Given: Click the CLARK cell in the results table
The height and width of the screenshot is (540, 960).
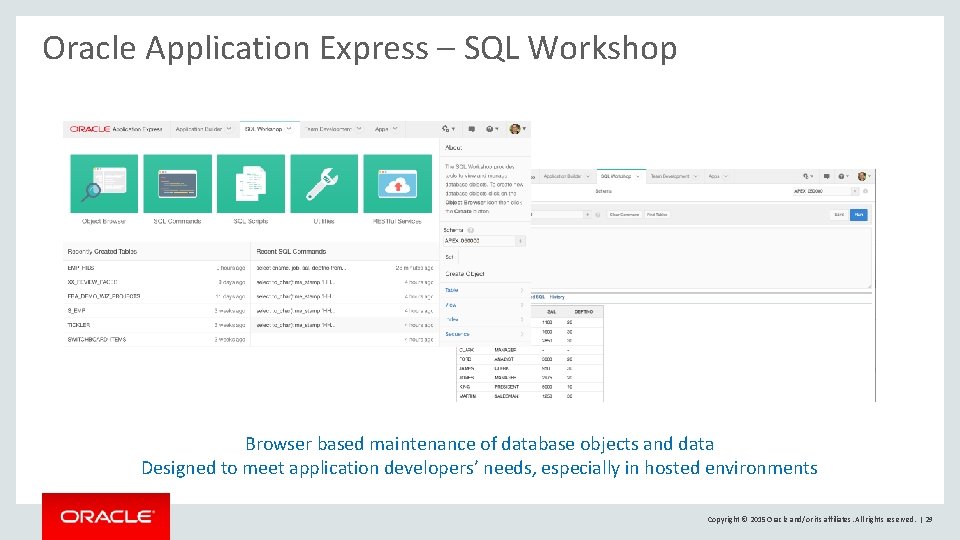Looking at the screenshot, I should tap(467, 350).
